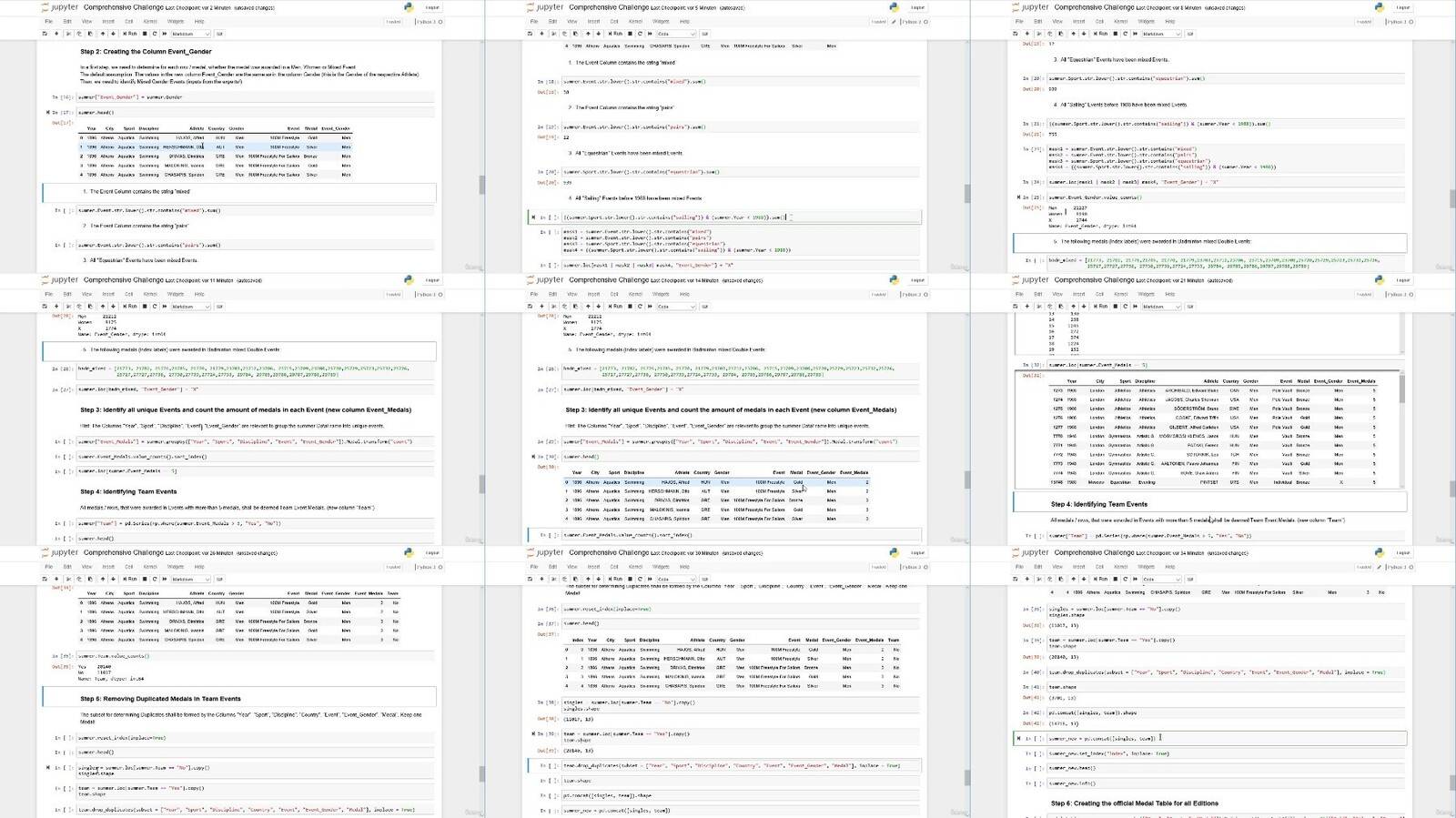Open View menu in 'vor 8 Minuten' notebook
The height and width of the screenshot is (818, 1456).
click(x=1058, y=22)
